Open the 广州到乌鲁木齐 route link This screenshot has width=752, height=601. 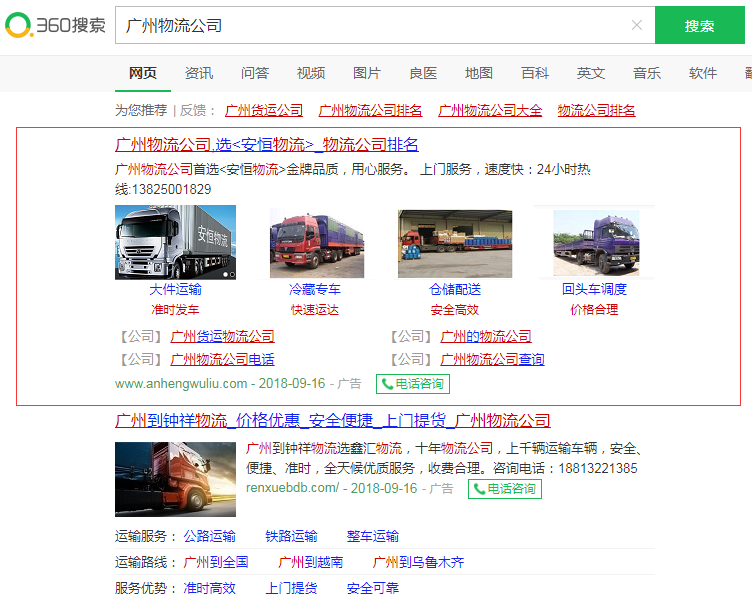(x=418, y=562)
